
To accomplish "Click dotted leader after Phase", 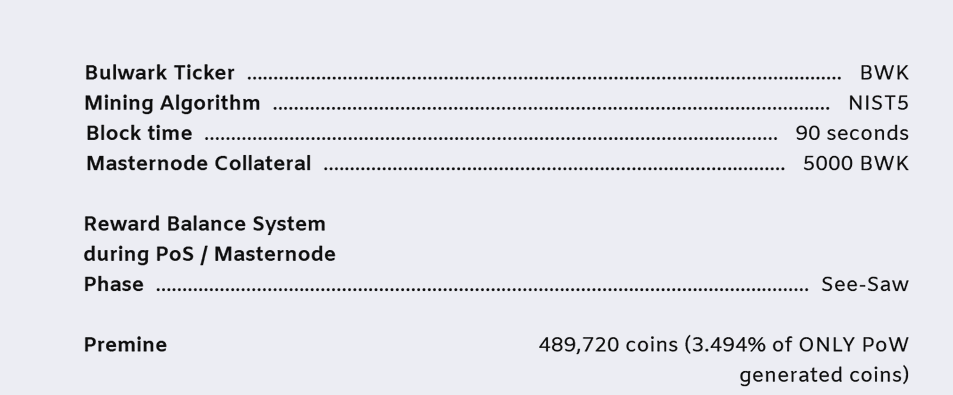I will 483,289.
